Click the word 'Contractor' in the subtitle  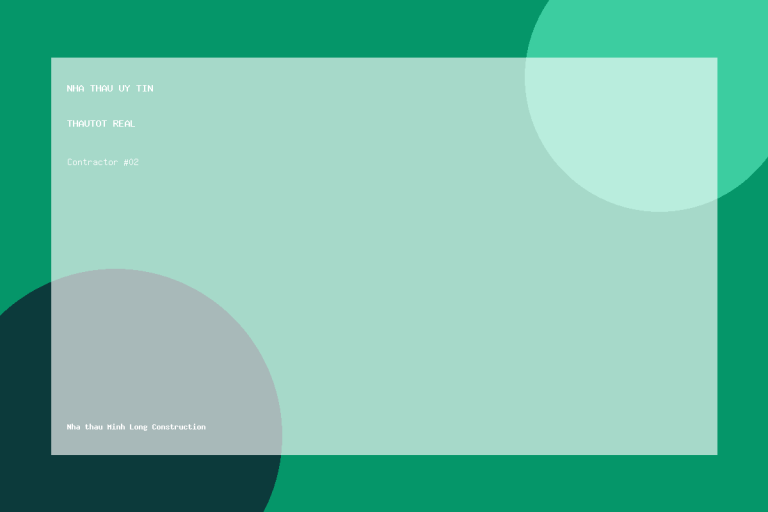tap(93, 162)
